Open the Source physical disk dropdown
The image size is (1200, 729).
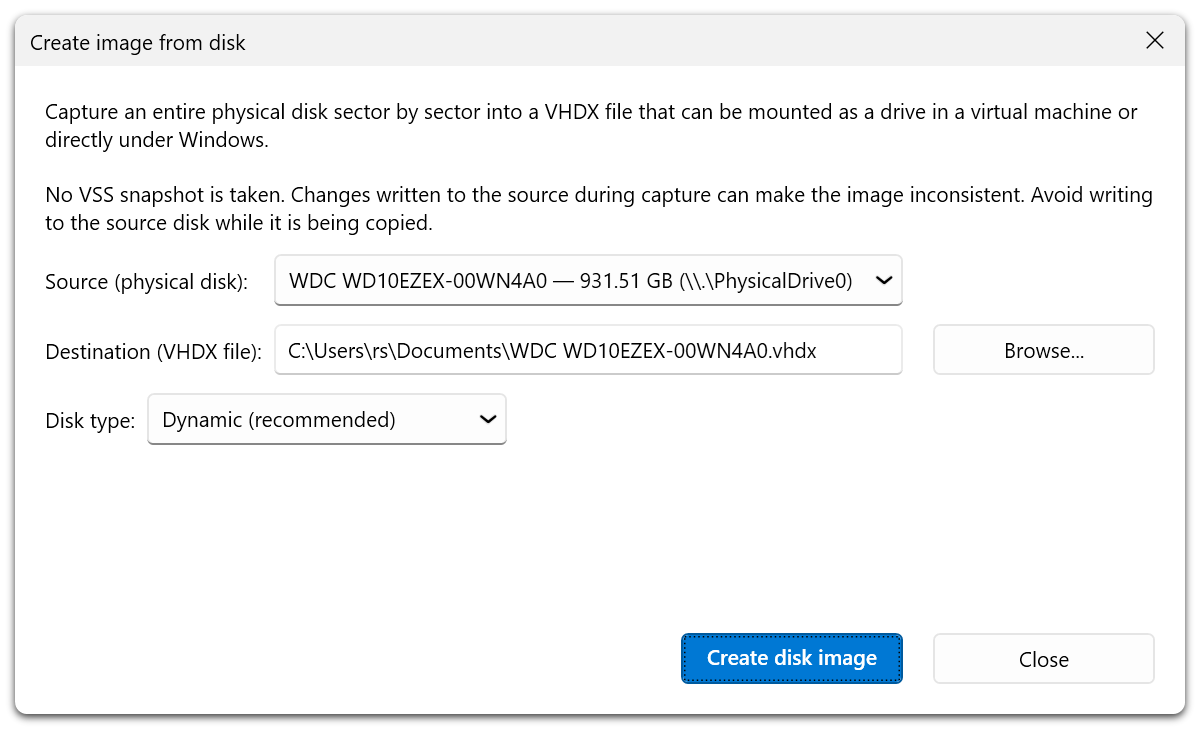(x=588, y=281)
